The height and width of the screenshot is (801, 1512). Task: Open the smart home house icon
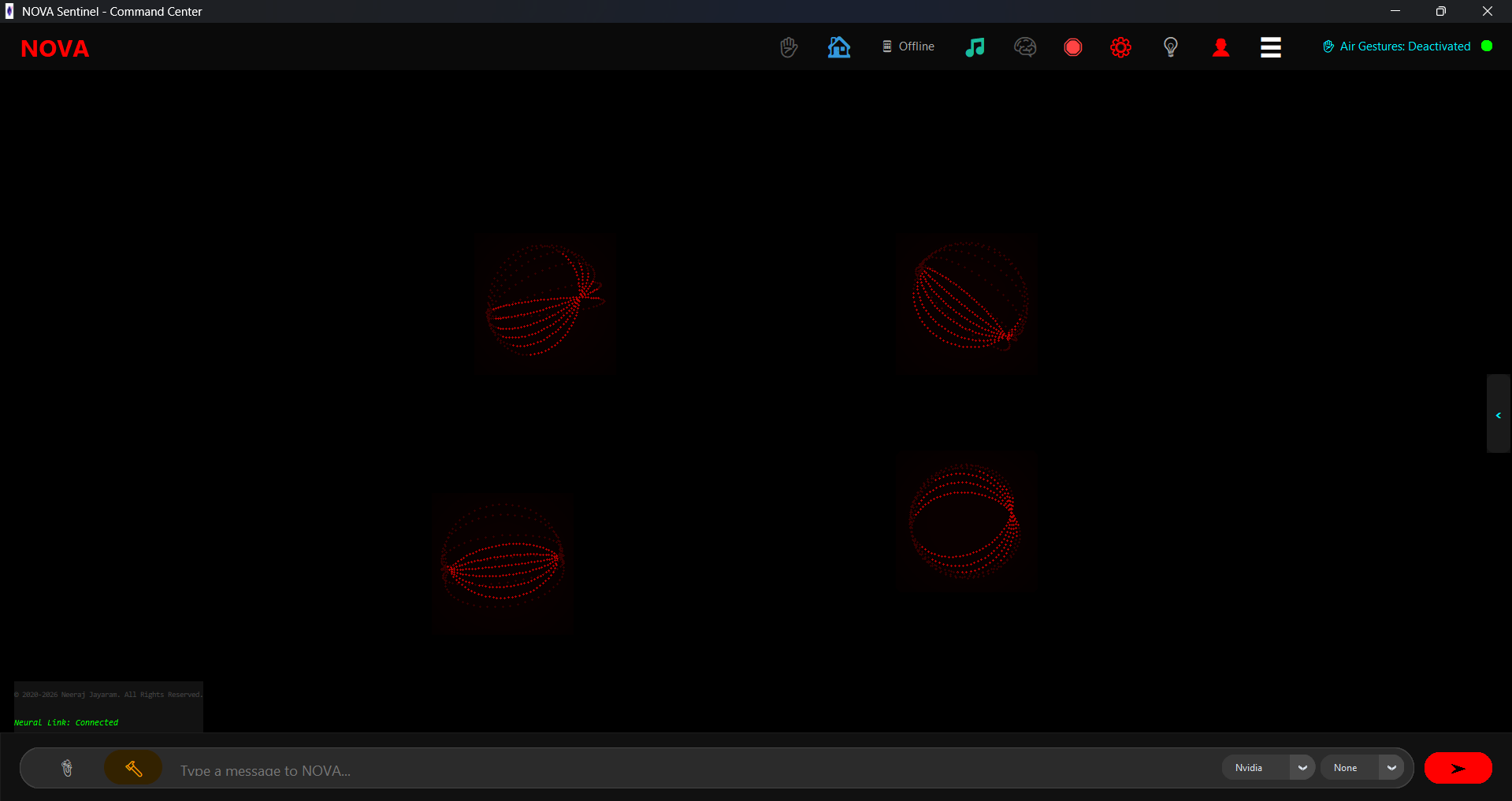(839, 47)
